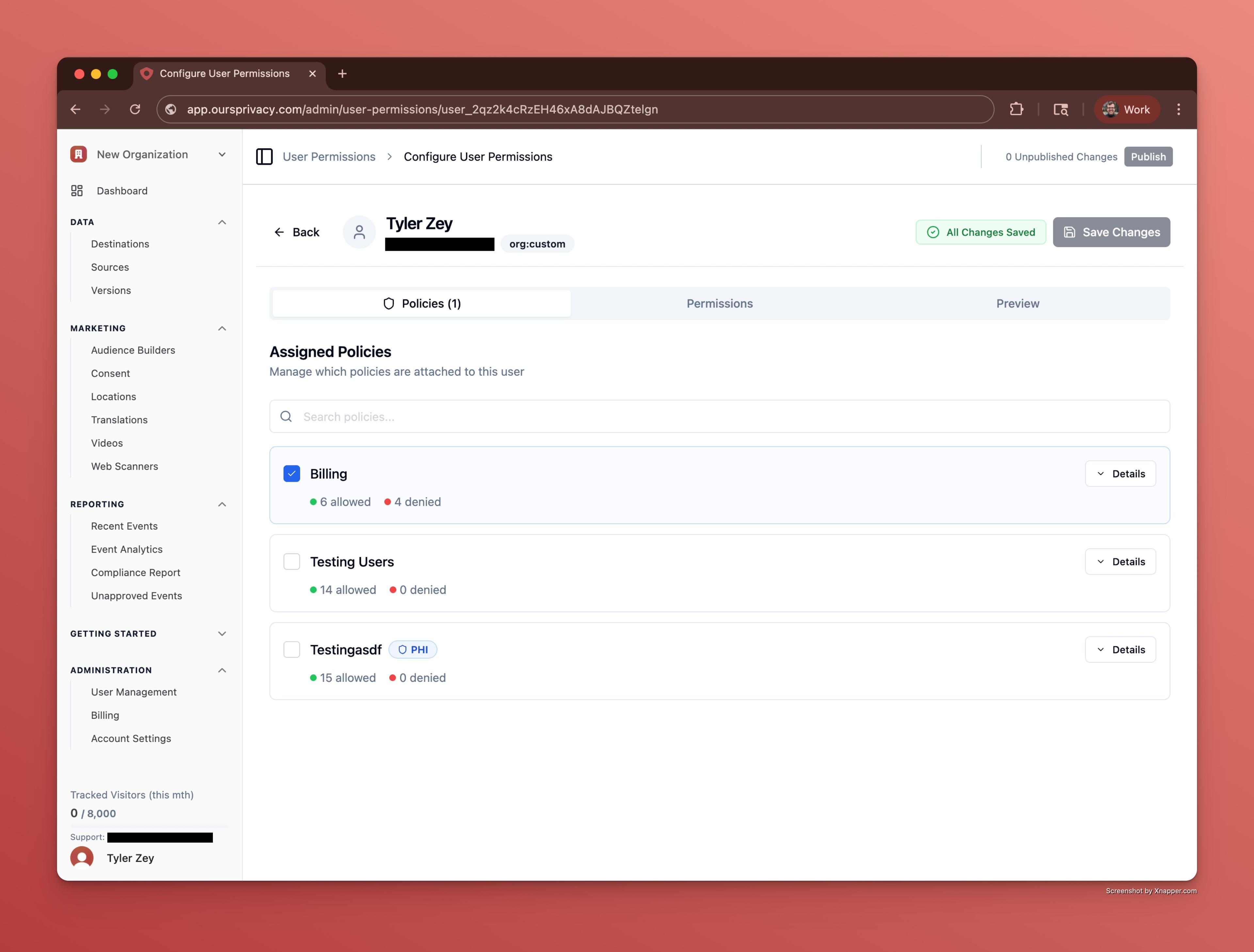Open the New Organization switcher dropdown
The width and height of the screenshot is (1254, 952).
click(x=222, y=154)
